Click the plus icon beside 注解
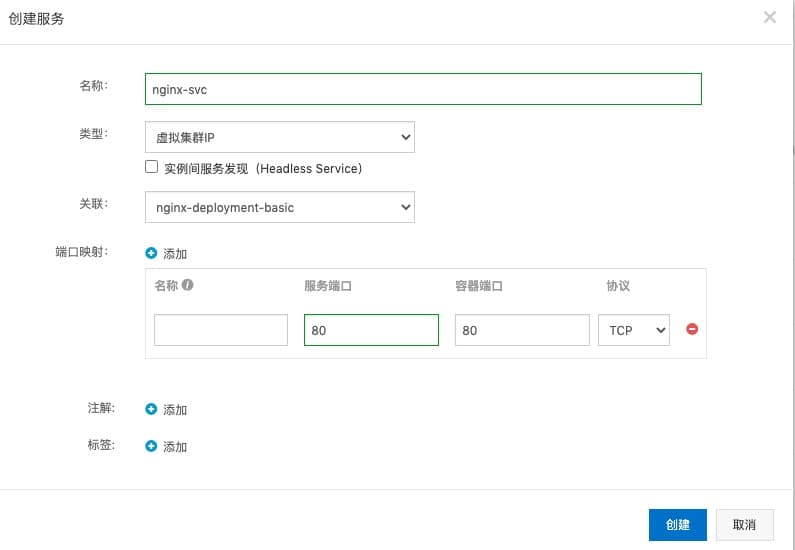 point(151,409)
